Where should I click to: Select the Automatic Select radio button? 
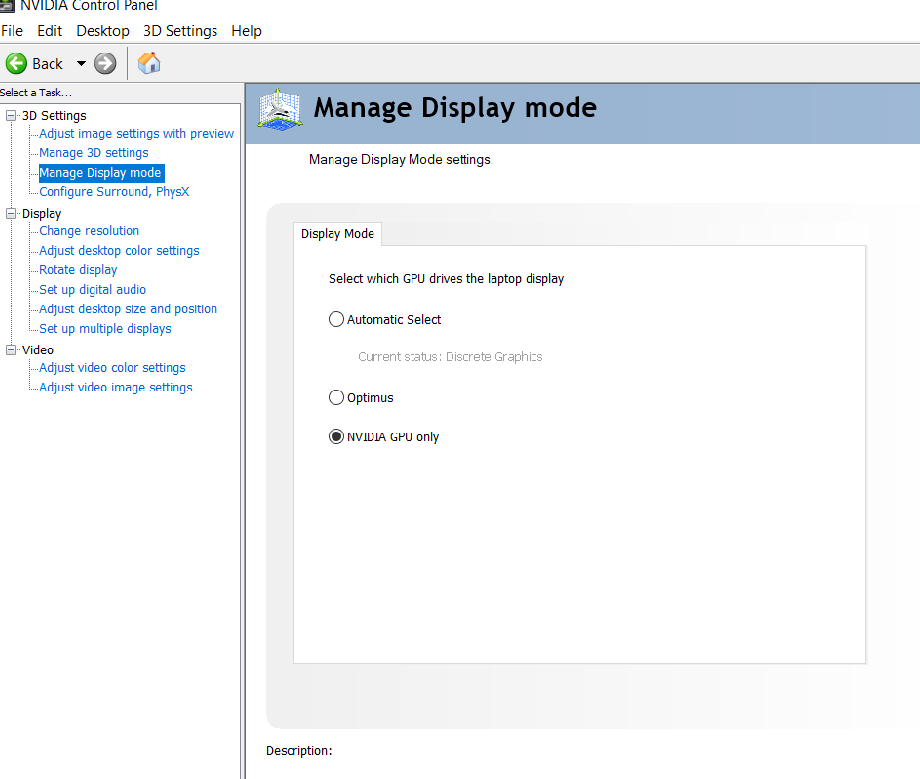click(336, 319)
